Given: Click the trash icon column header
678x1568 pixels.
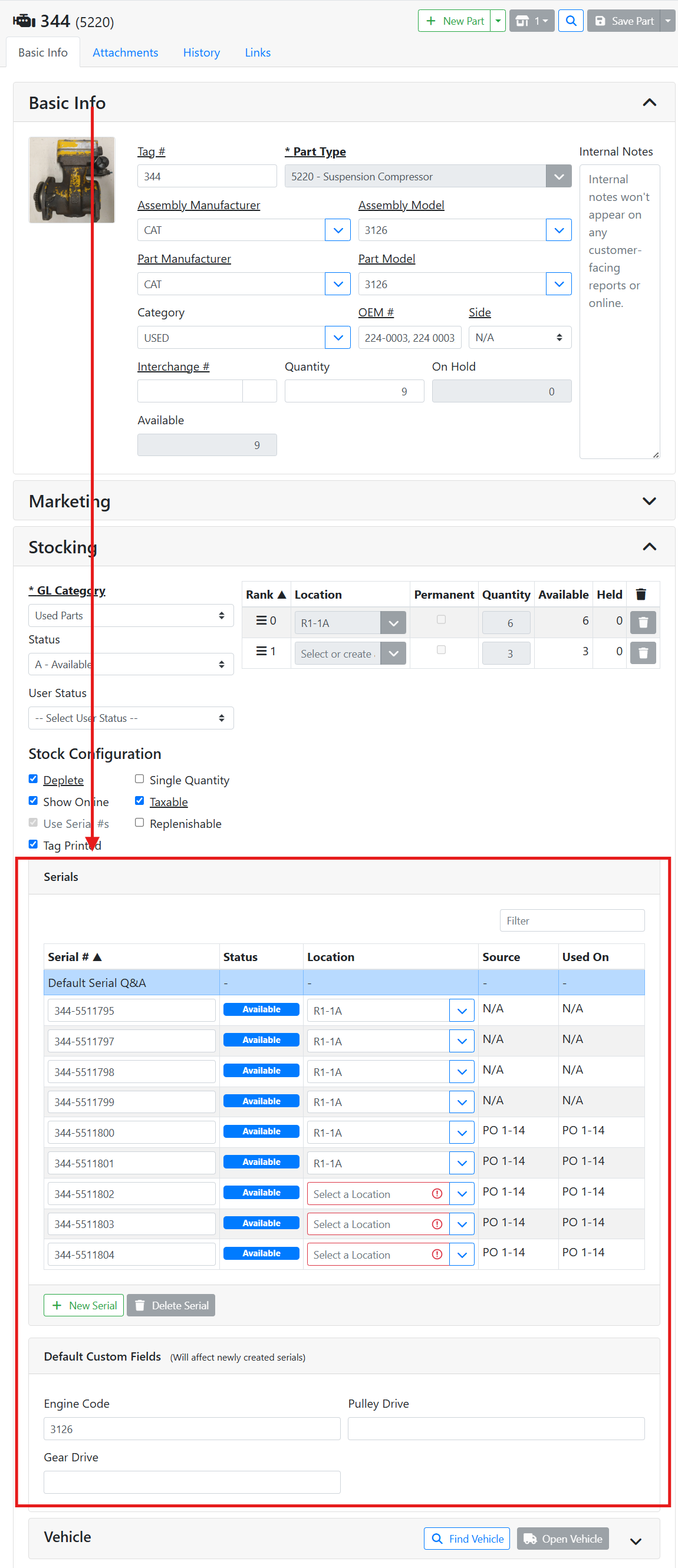Looking at the screenshot, I should tap(640, 594).
